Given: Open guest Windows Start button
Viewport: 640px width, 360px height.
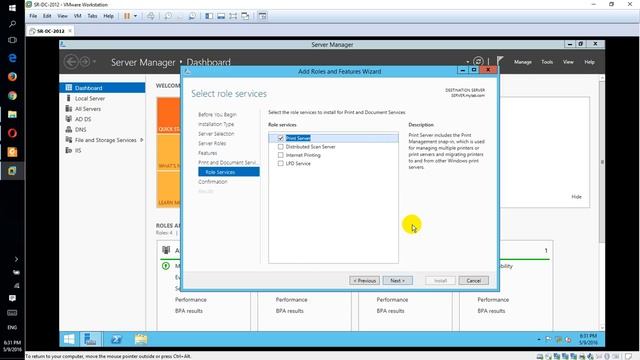Looking at the screenshot, I should 69,339.
